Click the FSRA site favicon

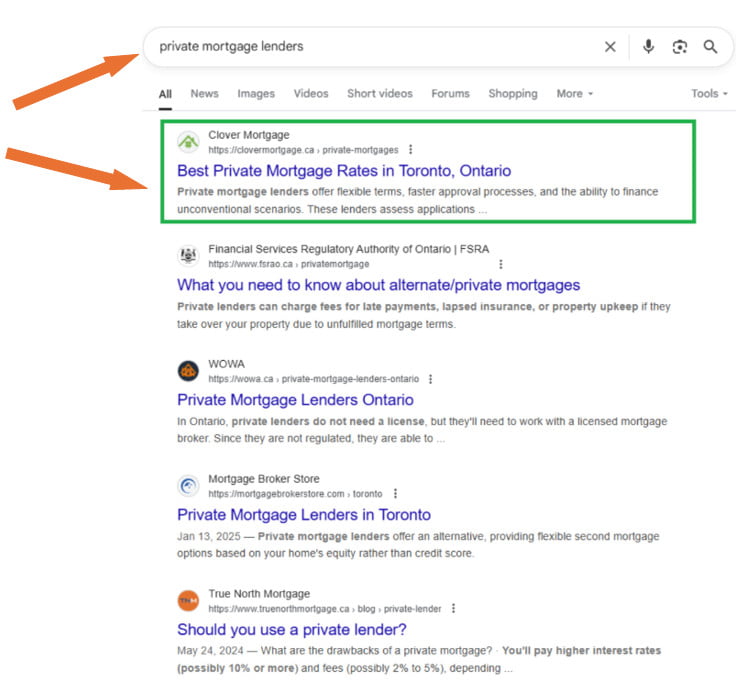coord(188,256)
